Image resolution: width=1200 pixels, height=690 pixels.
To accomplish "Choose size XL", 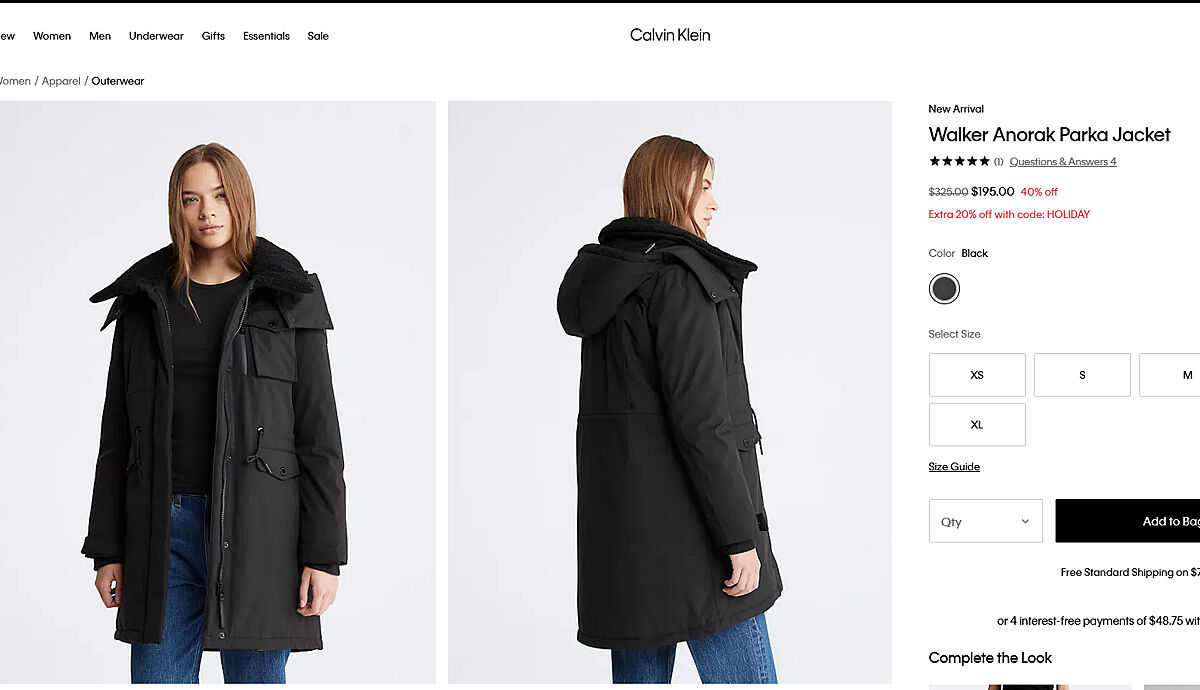I will [x=977, y=425].
